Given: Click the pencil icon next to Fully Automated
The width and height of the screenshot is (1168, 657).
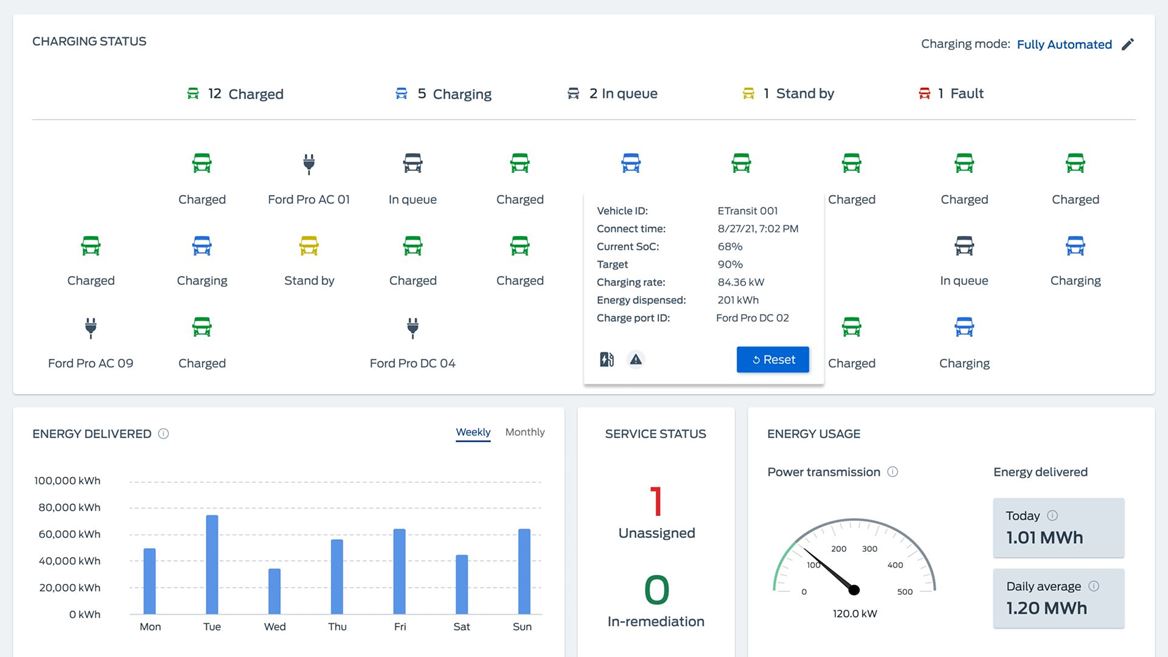Looking at the screenshot, I should coord(1129,44).
